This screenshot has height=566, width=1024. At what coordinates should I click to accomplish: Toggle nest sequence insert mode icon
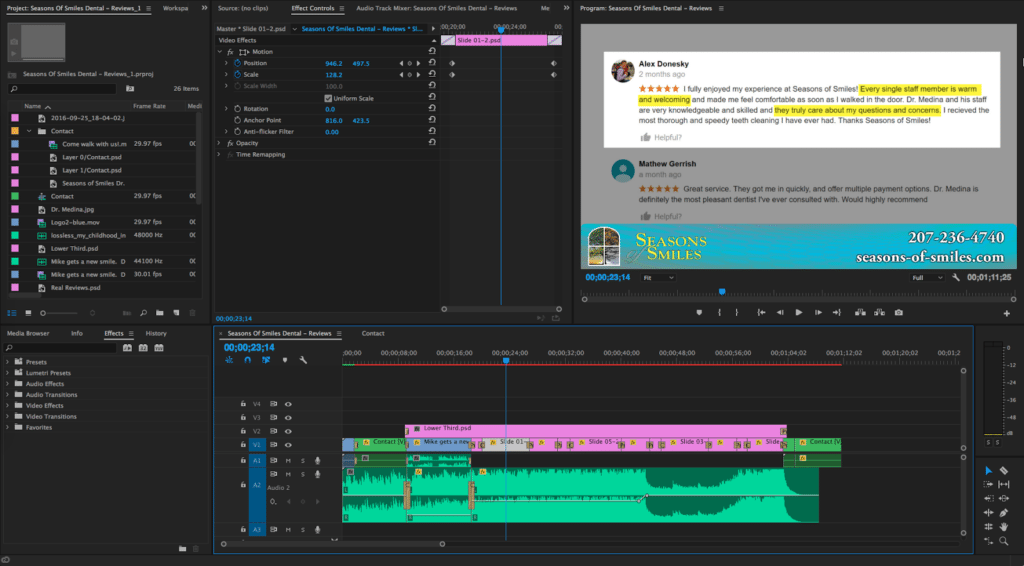tap(229, 360)
